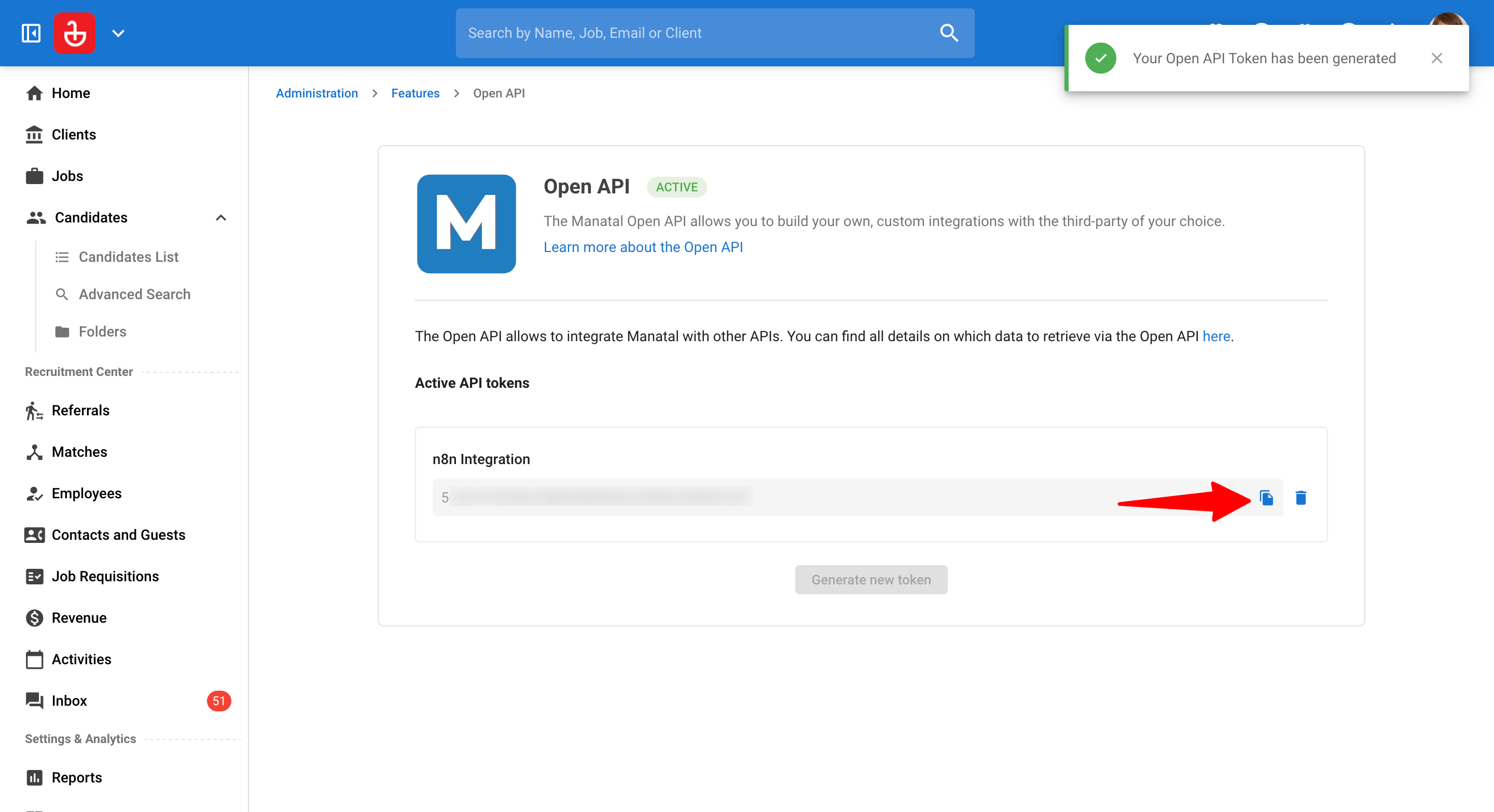Viewport: 1494px width, 812px height.
Task: Click Generate new token button
Action: click(871, 580)
